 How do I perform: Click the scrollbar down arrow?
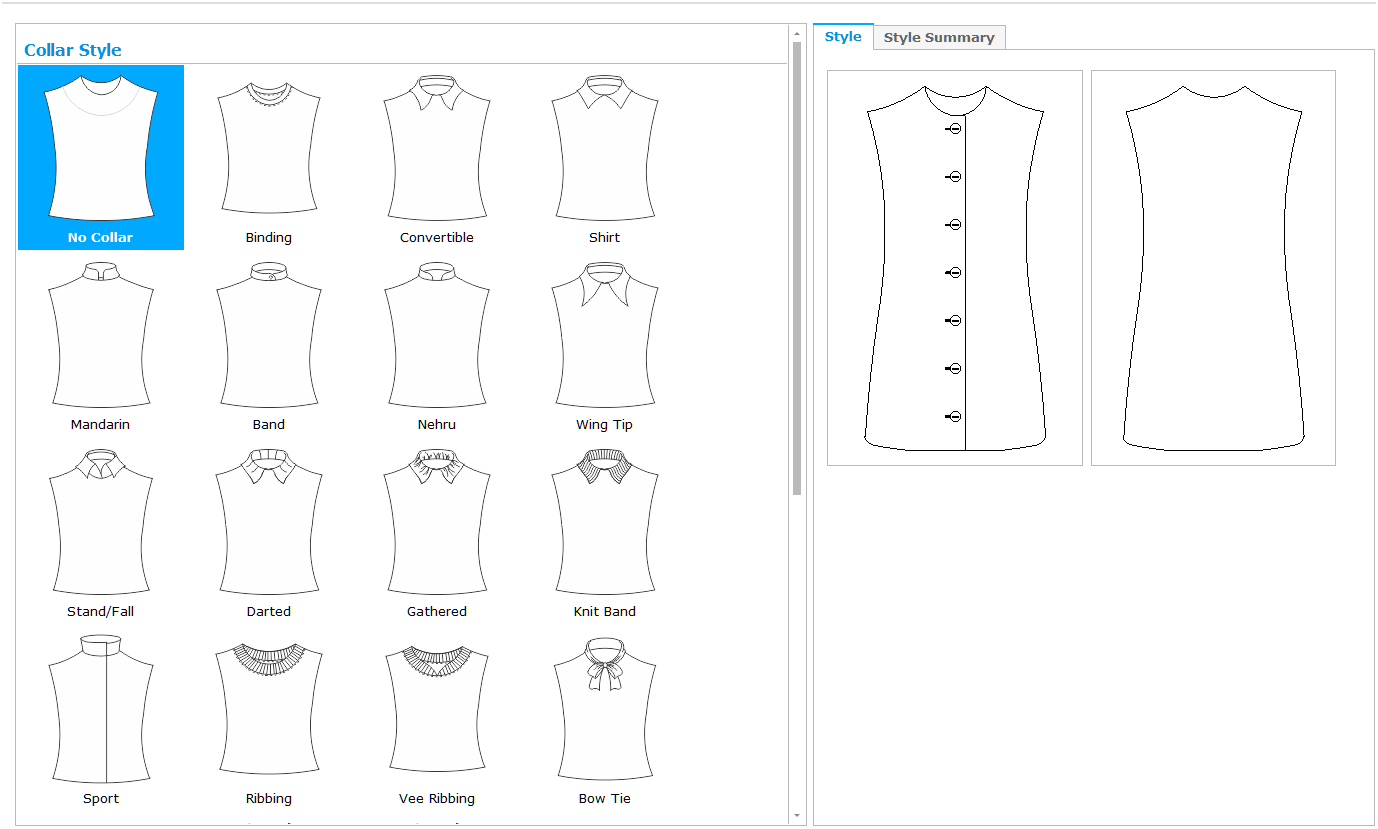(797, 816)
